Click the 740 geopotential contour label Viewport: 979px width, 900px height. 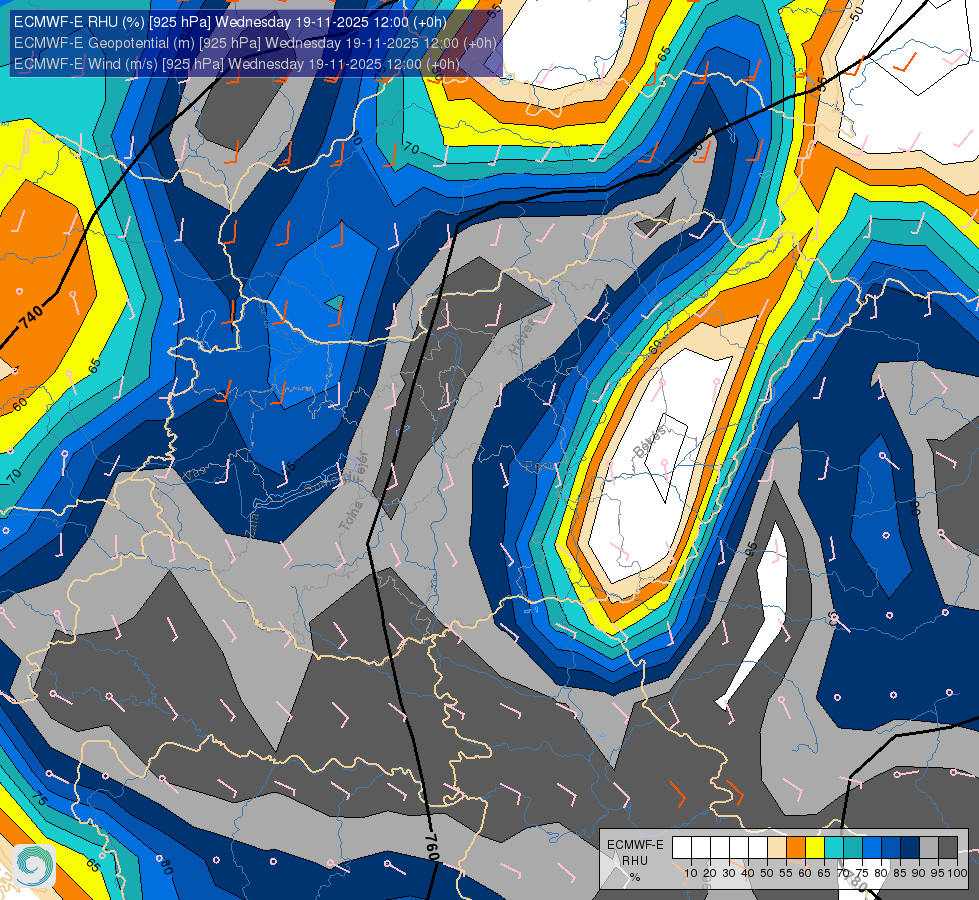point(31,317)
